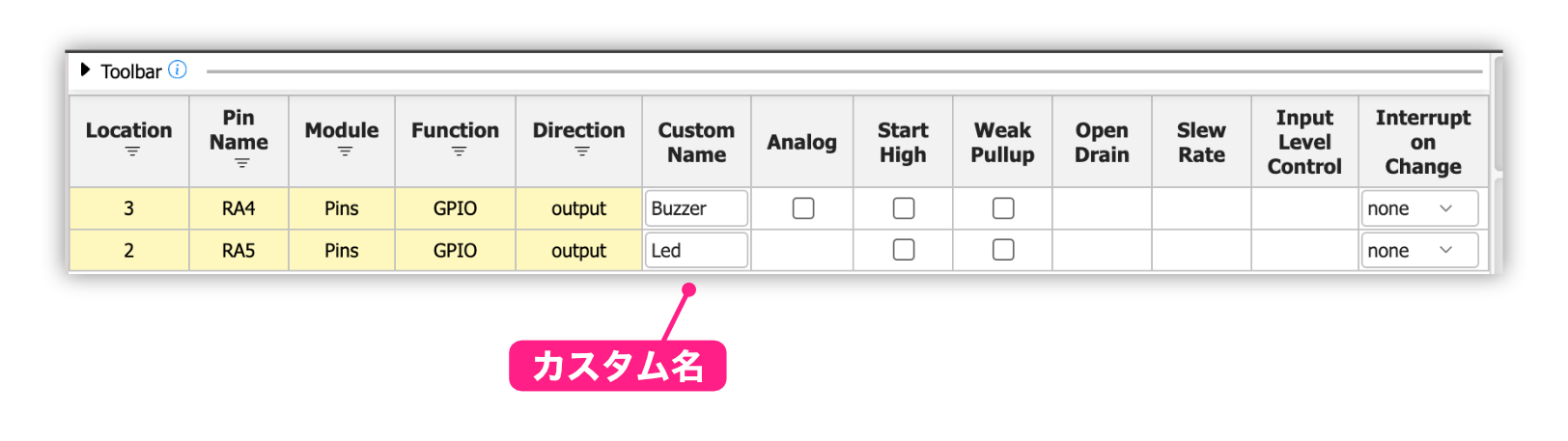Screen dimensions: 1568x441
Task: Open filter icon under Direction column
Action: click(582, 152)
